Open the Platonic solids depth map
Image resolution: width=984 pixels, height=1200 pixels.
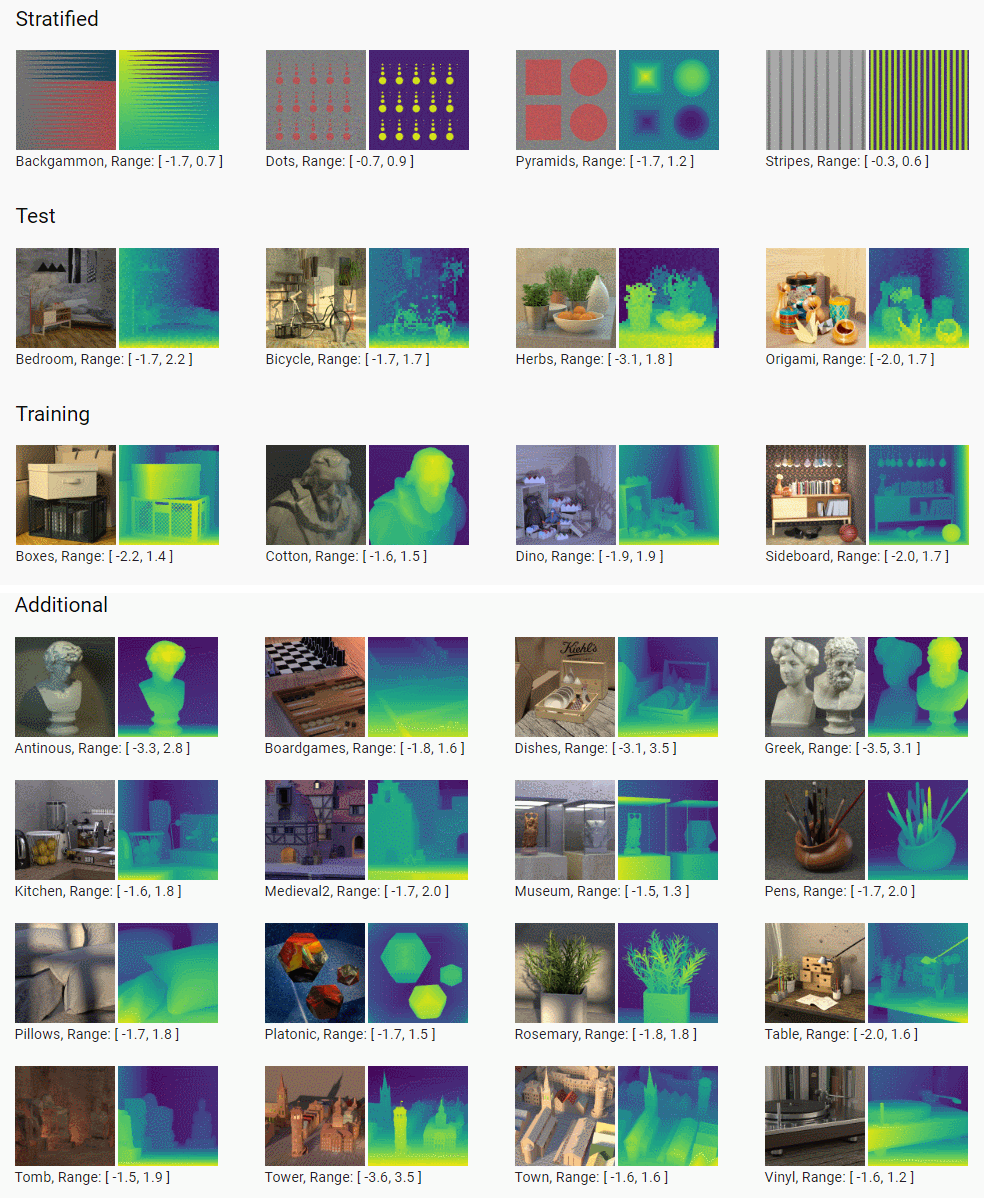pyautogui.click(x=418, y=973)
